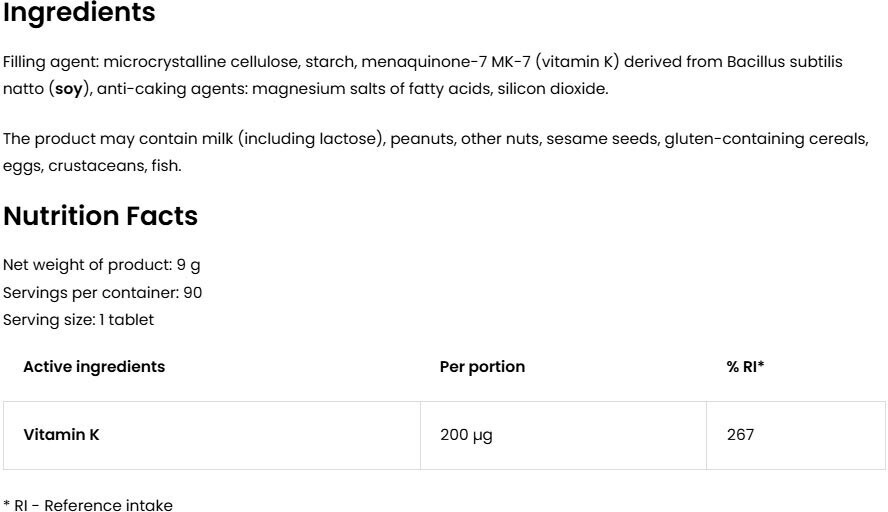The image size is (888, 512).
Task: Click the allergen text mentioning peanuts
Action: coord(422,139)
